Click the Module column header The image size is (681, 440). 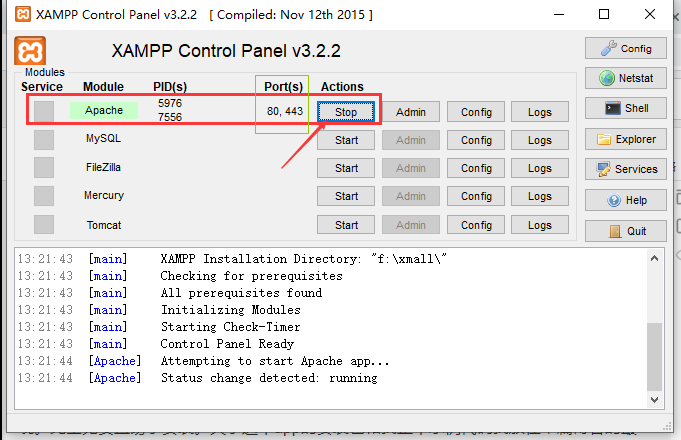pos(103,86)
